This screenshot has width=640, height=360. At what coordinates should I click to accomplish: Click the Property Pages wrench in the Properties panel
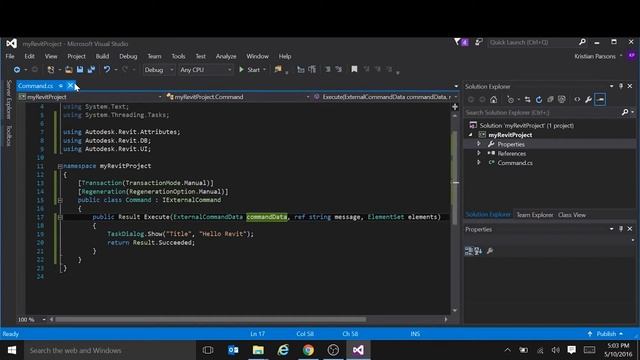point(490,251)
